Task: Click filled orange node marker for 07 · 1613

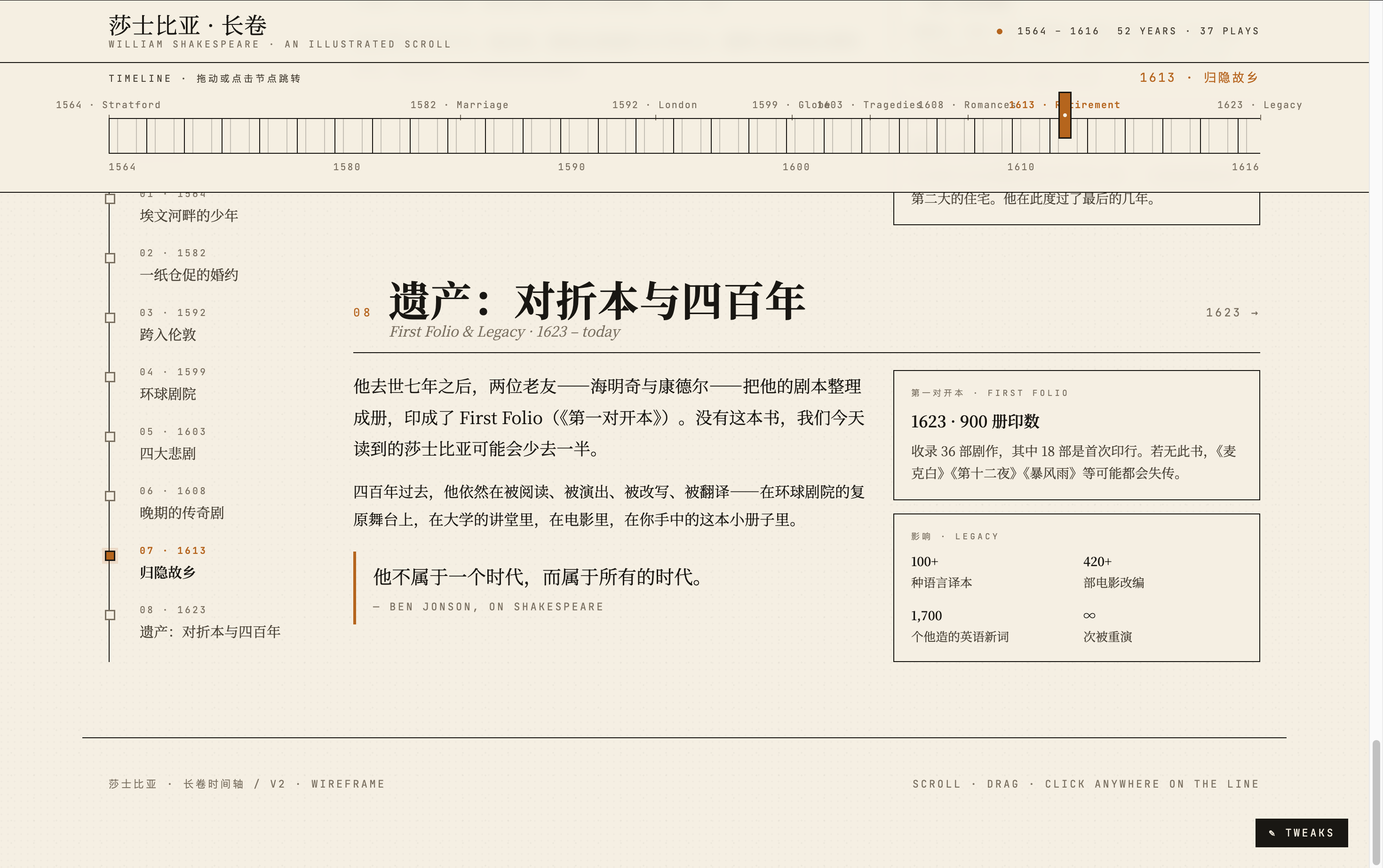Action: pos(110,556)
